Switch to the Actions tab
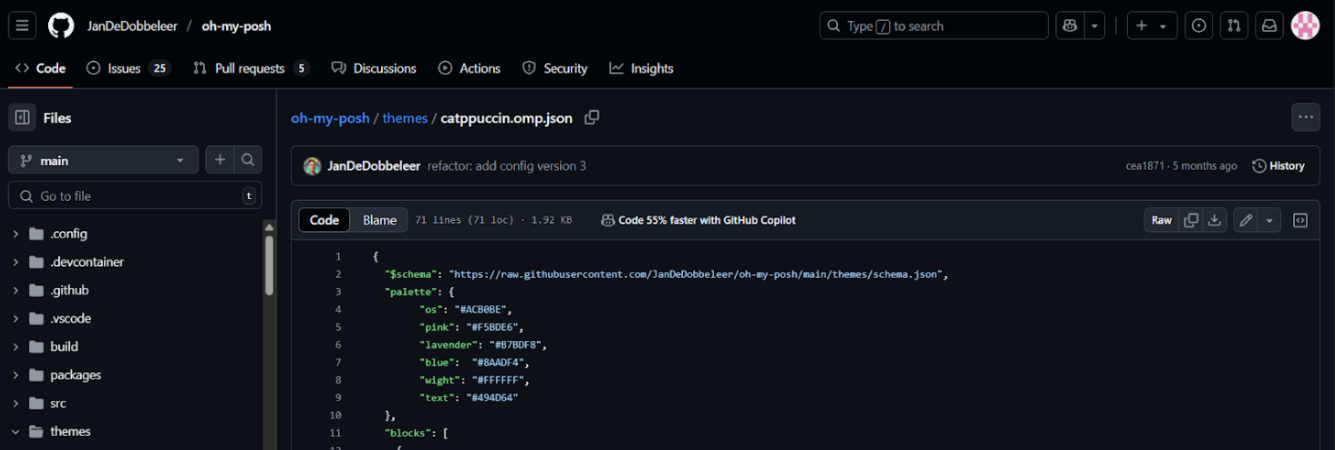Viewport: 1335px width, 450px height. point(469,68)
